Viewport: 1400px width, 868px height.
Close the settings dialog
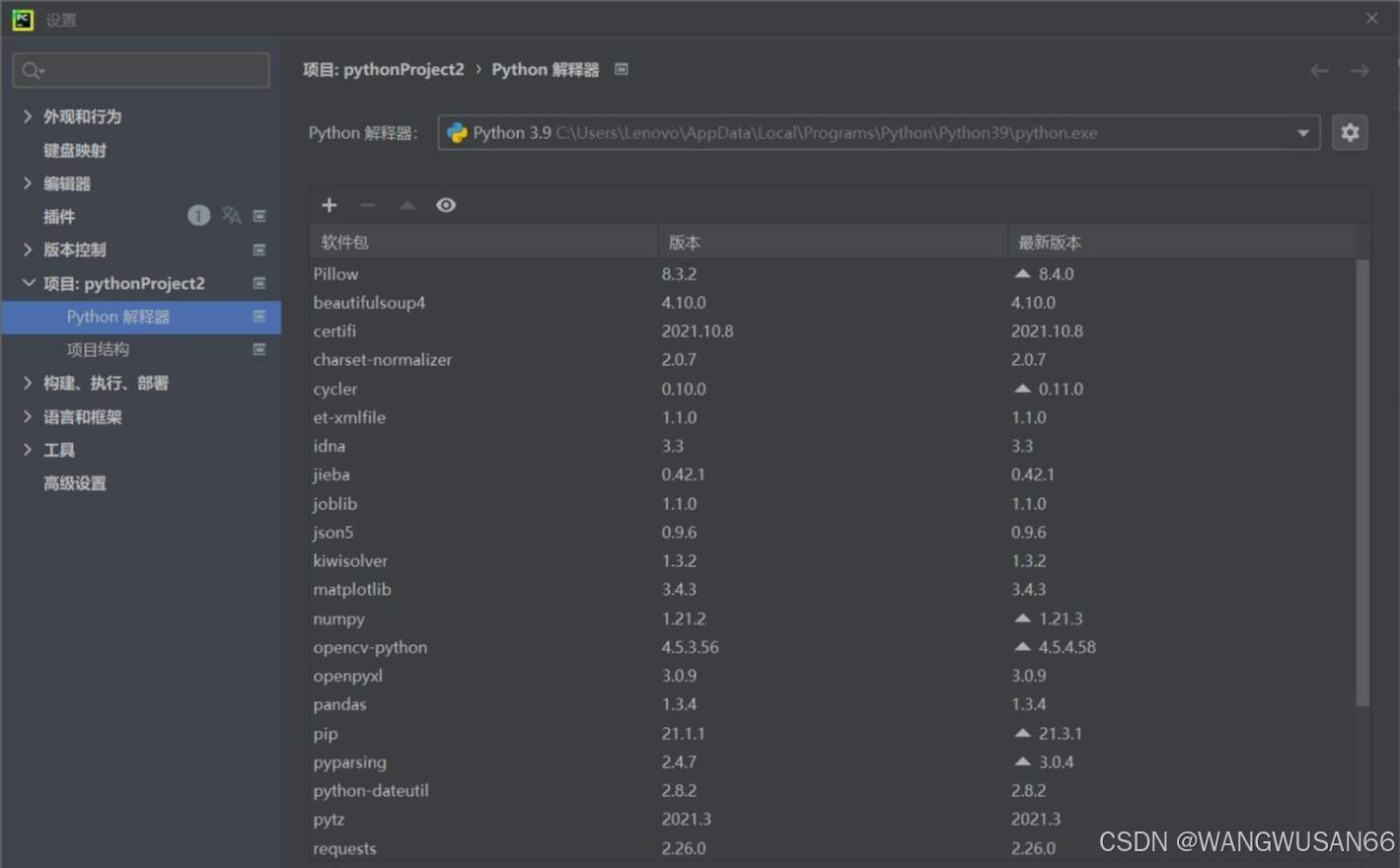(1371, 19)
